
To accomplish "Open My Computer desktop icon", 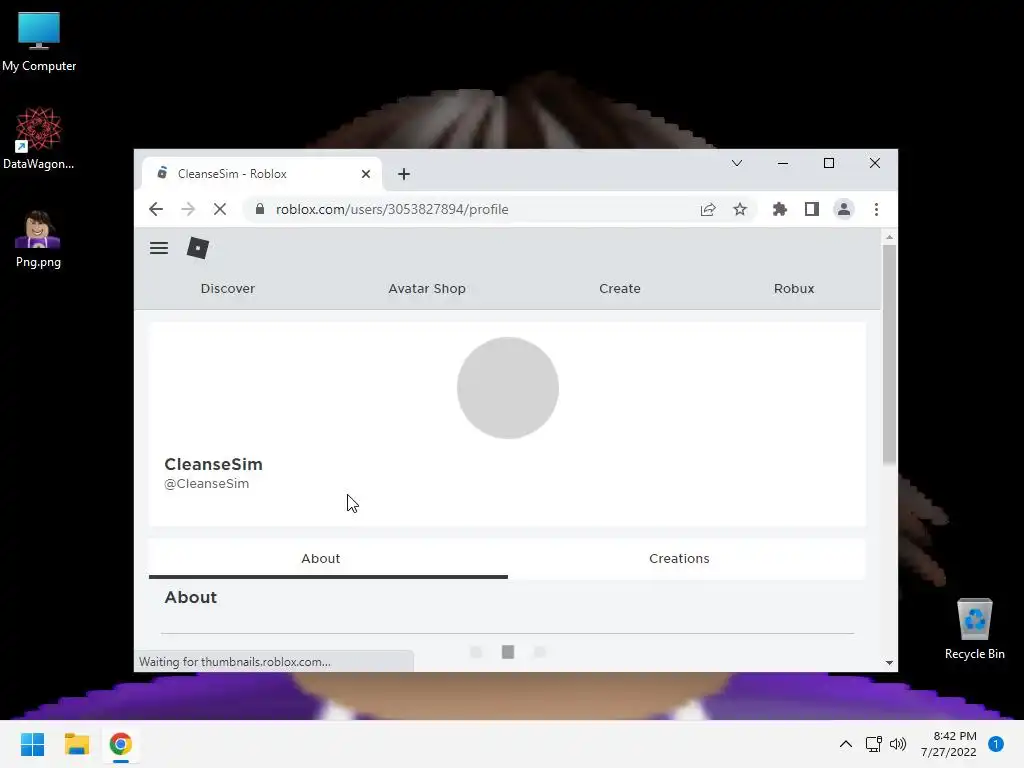I will tap(39, 42).
